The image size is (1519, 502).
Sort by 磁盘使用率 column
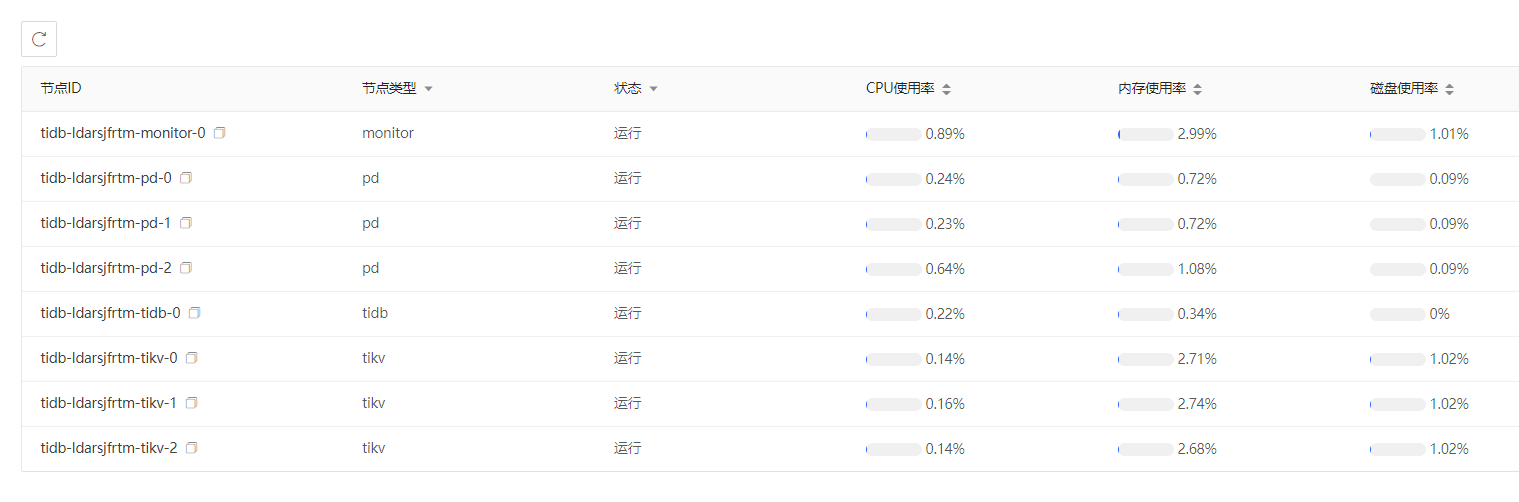pos(1450,89)
